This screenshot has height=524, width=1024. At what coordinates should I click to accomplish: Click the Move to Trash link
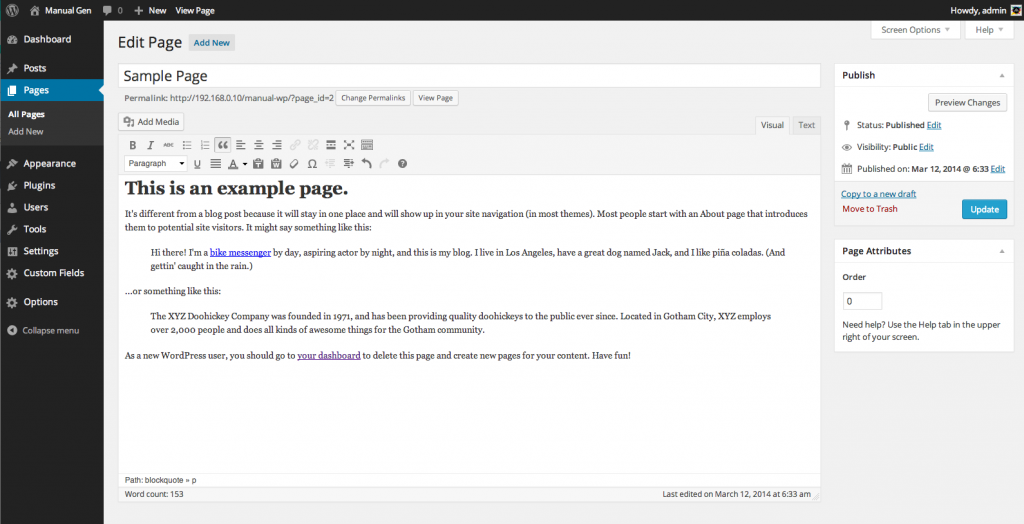pos(869,209)
